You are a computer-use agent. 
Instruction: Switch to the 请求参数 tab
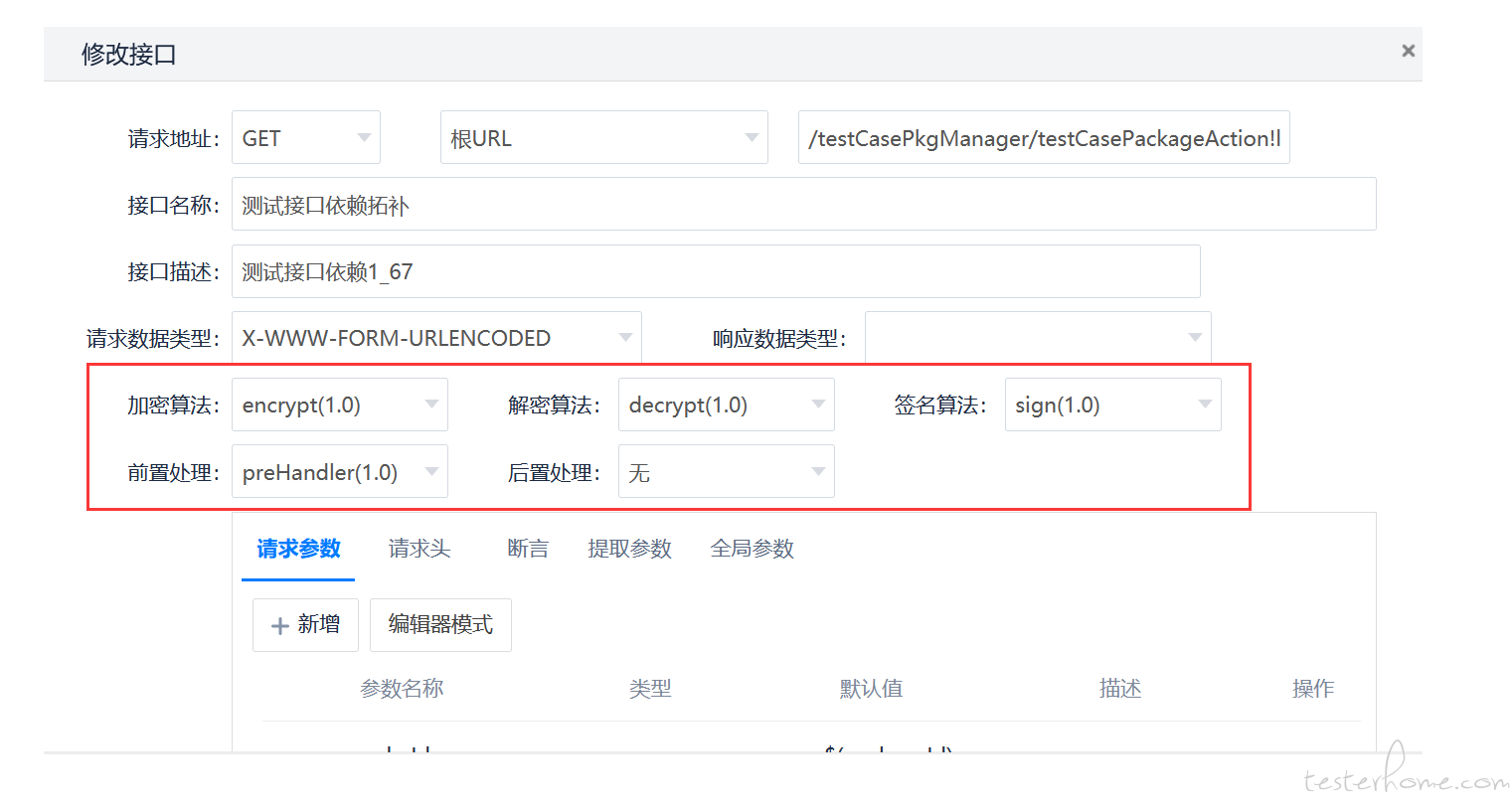(x=298, y=549)
